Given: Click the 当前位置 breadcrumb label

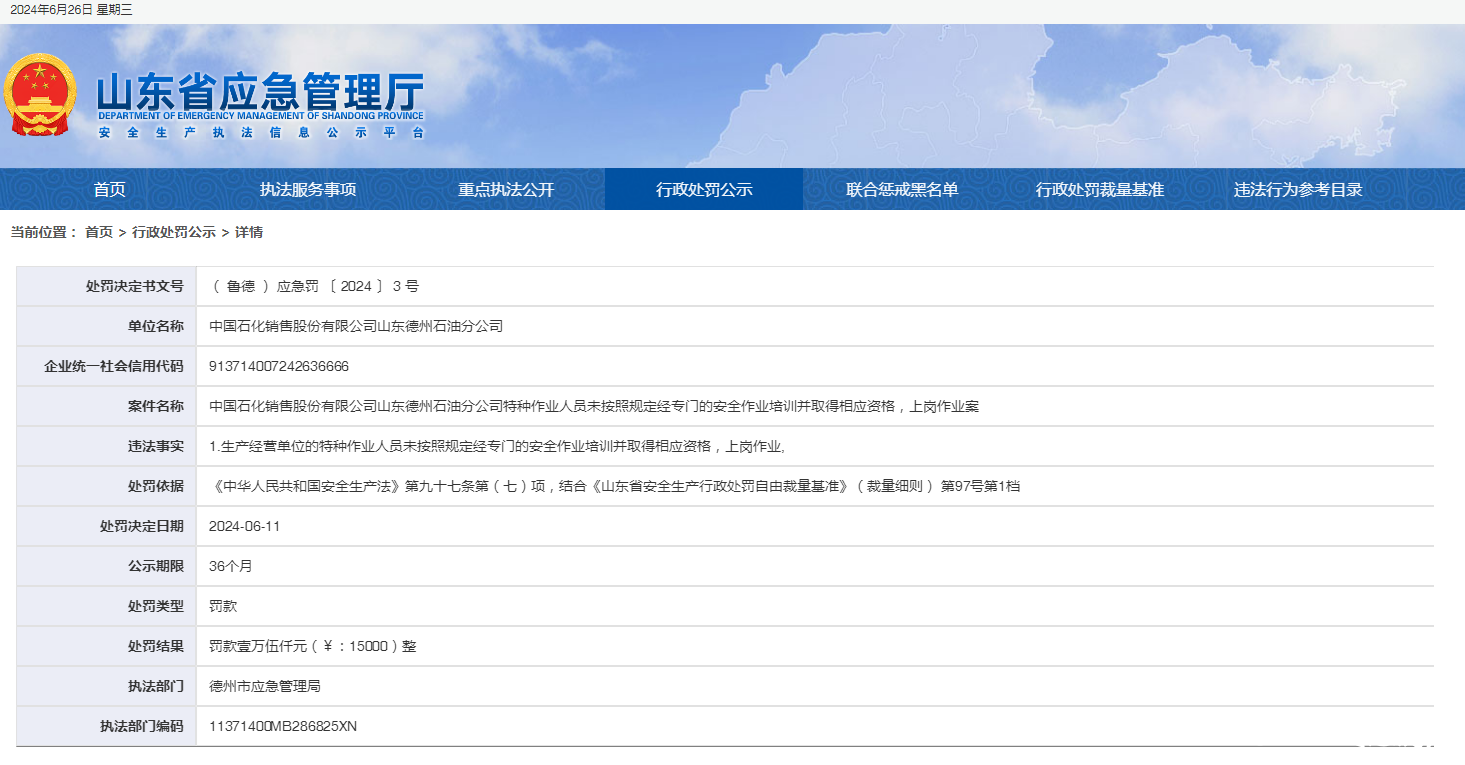Looking at the screenshot, I should coord(44,232).
